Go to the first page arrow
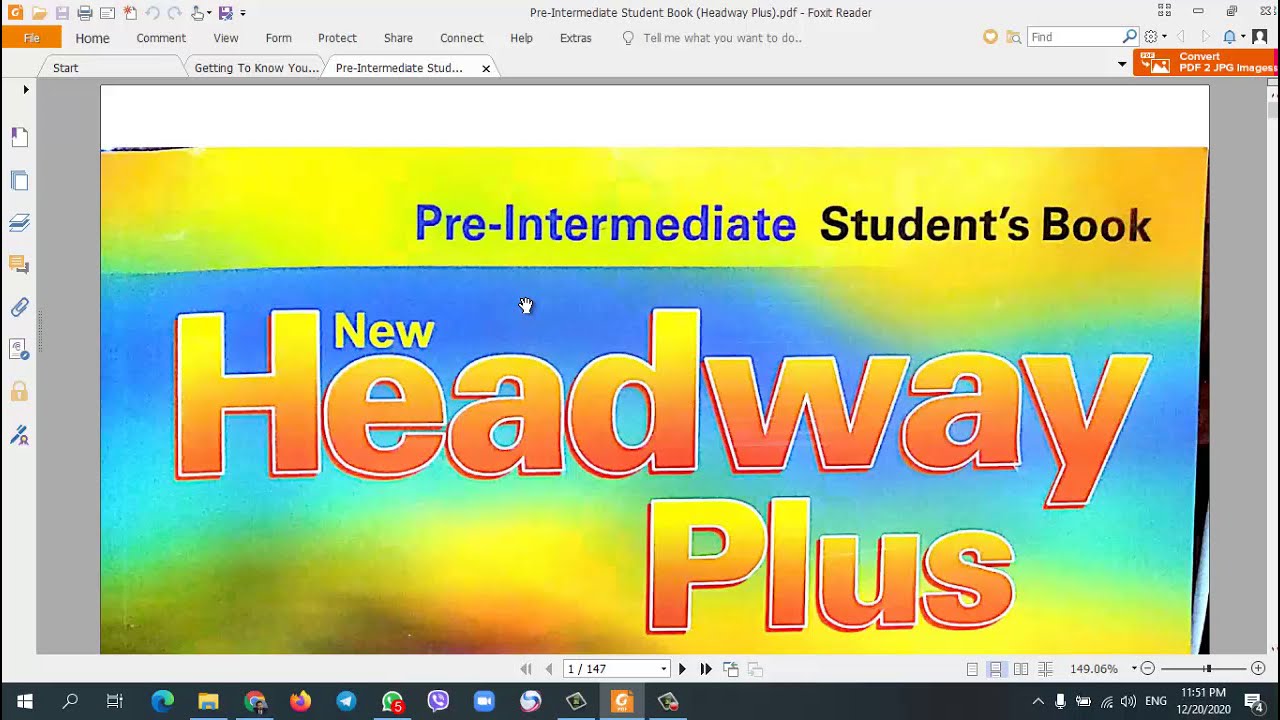The height and width of the screenshot is (720, 1280). [x=526, y=669]
